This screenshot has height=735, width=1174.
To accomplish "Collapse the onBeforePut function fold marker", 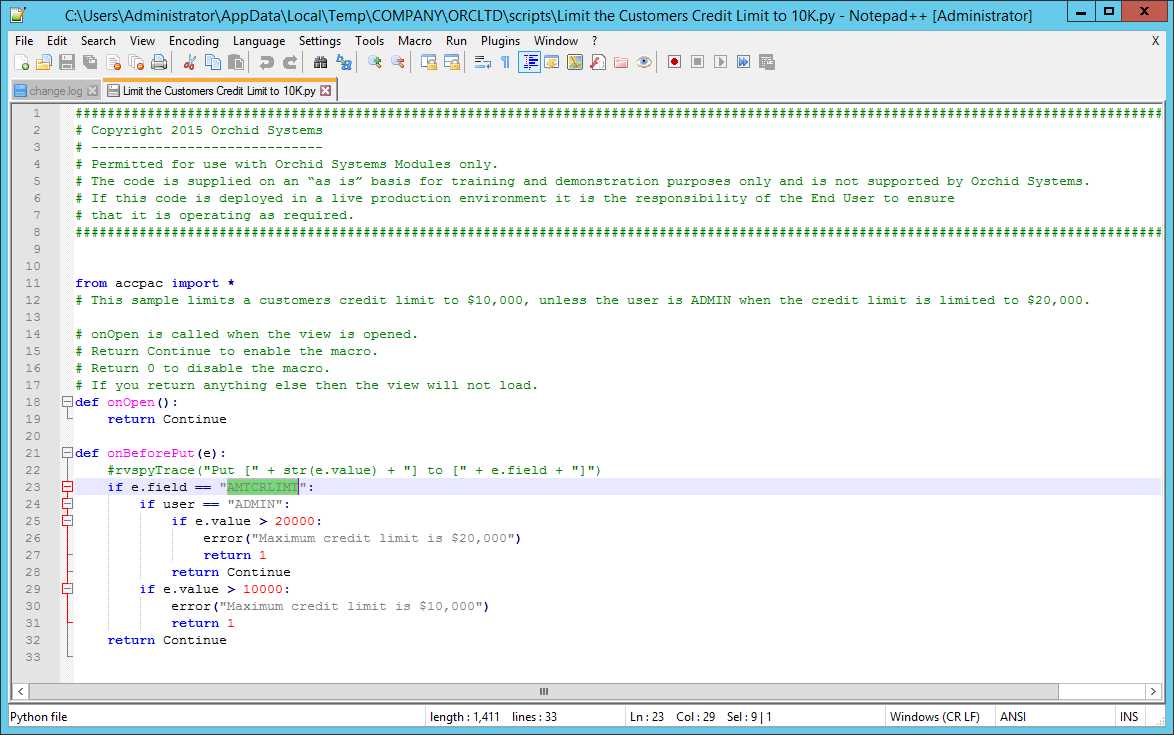I will [x=67, y=453].
